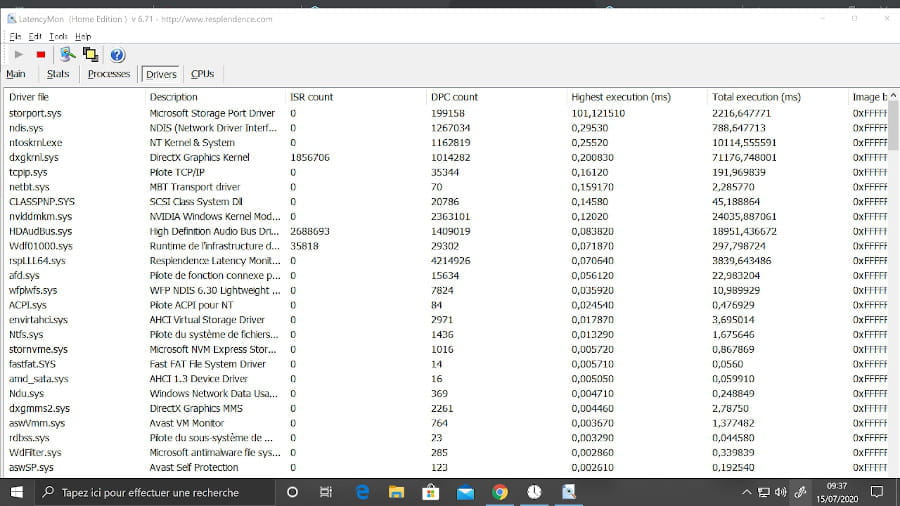
Task: Open the Tools menu
Action: [x=58, y=36]
